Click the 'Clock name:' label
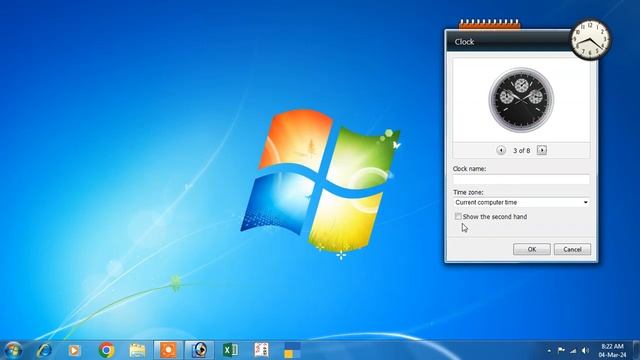Screen dimensions: 640x360 [469, 169]
